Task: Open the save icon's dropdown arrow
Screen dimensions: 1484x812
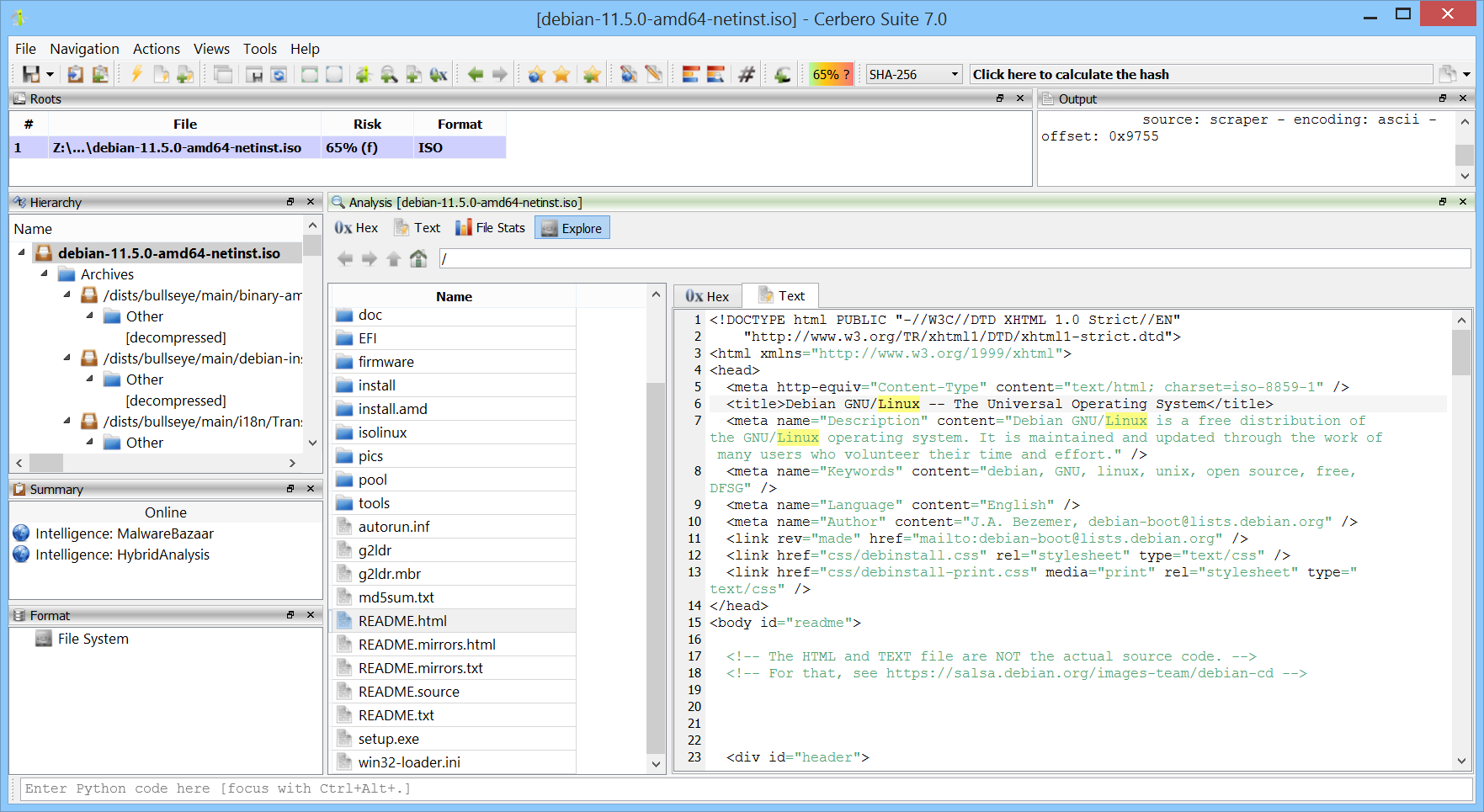Action: coord(50,75)
